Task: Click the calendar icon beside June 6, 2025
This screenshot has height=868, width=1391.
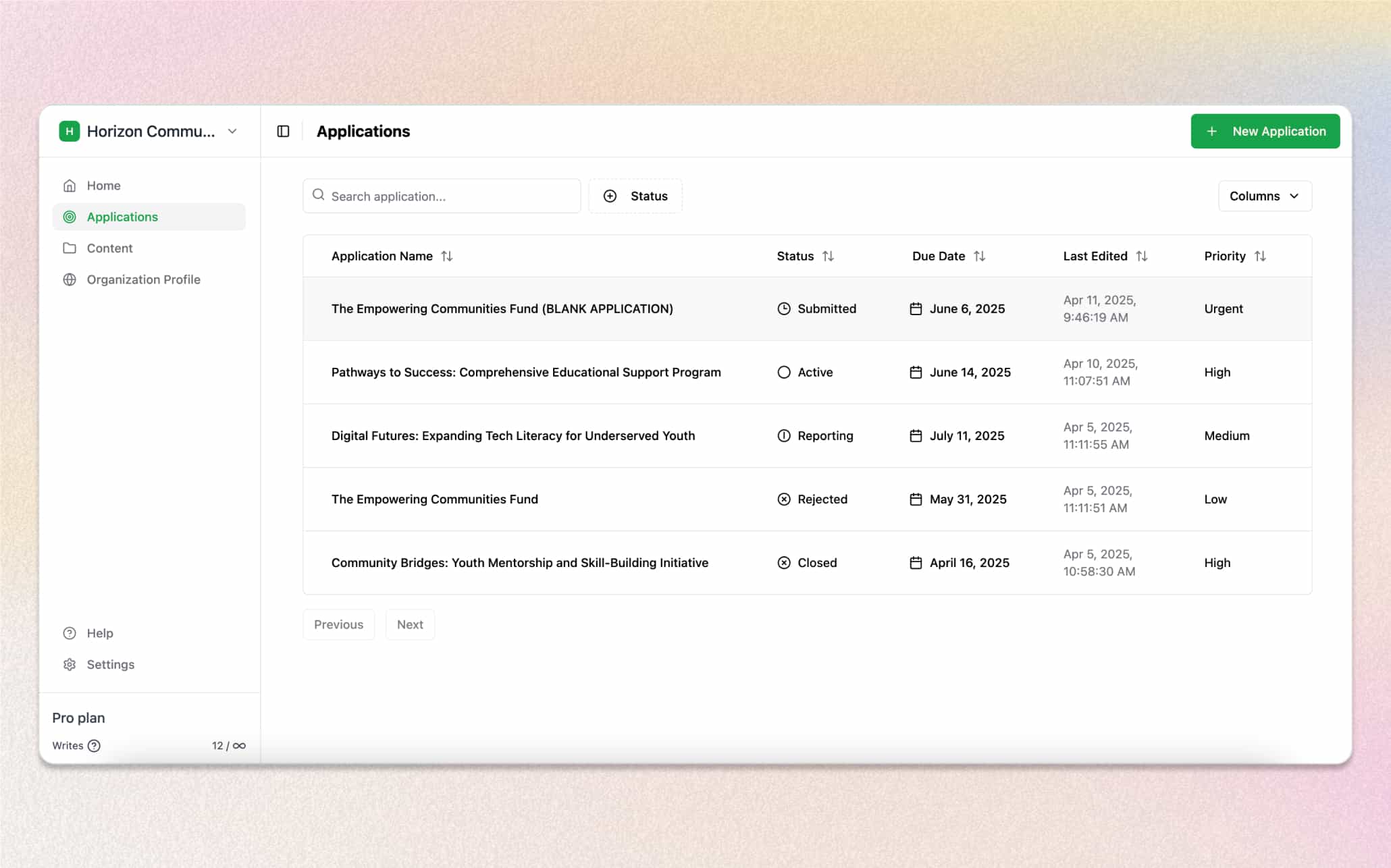Action: (x=916, y=308)
